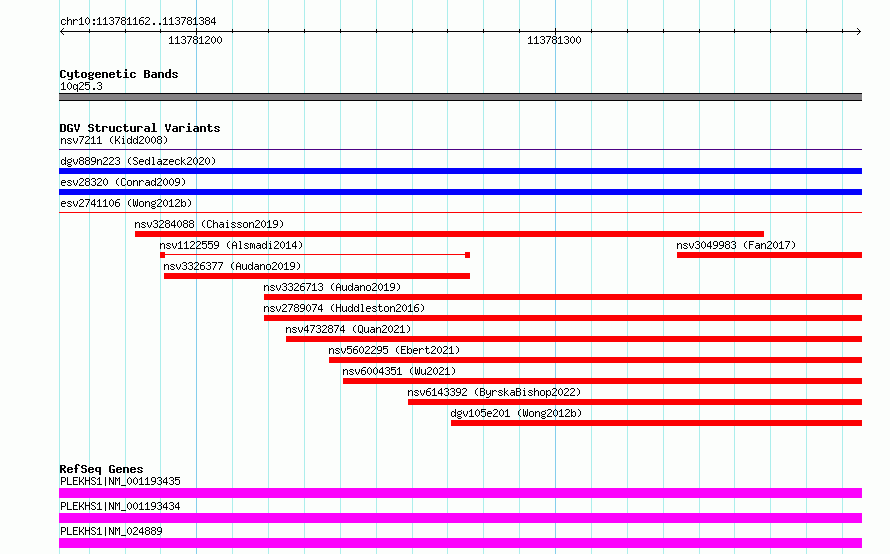The height and width of the screenshot is (554, 890).
Task: Click the 113781200 ruler coordinate
Action: [195, 40]
